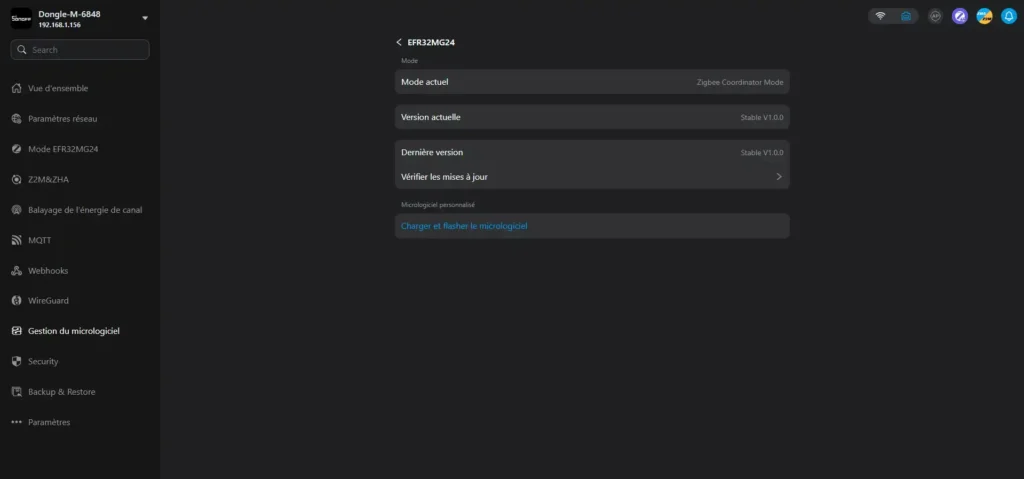Click the MQTT signal icon
Image resolution: width=1024 pixels, height=479 pixels.
tap(17, 240)
